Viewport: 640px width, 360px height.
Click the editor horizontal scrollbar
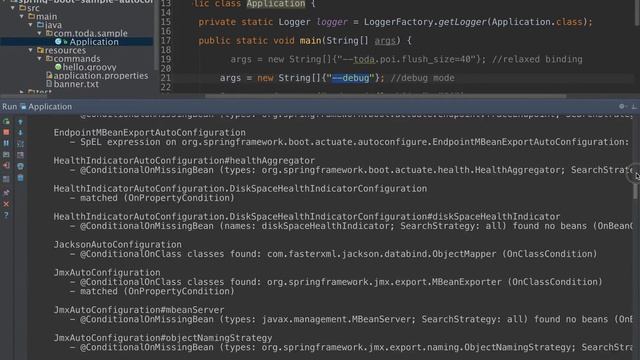(x=385, y=96)
